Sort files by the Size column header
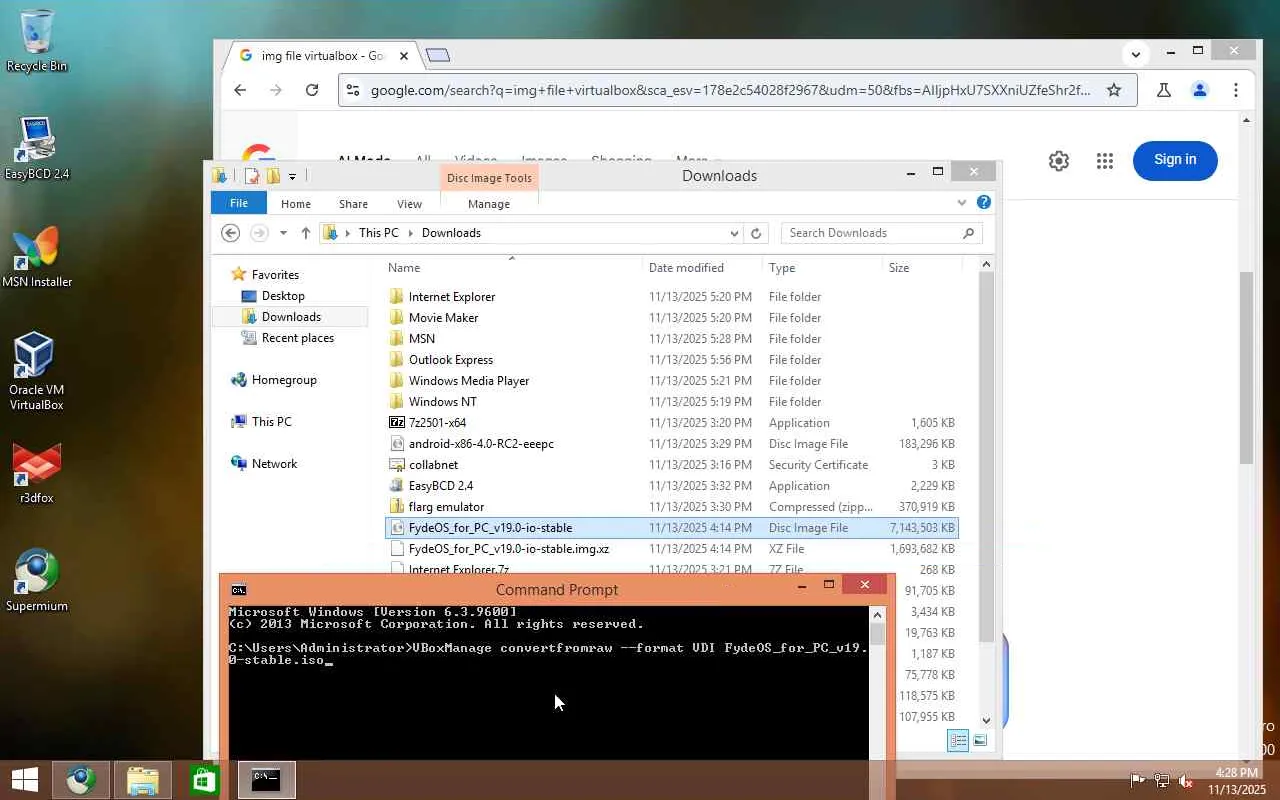The image size is (1280, 800). point(922,268)
